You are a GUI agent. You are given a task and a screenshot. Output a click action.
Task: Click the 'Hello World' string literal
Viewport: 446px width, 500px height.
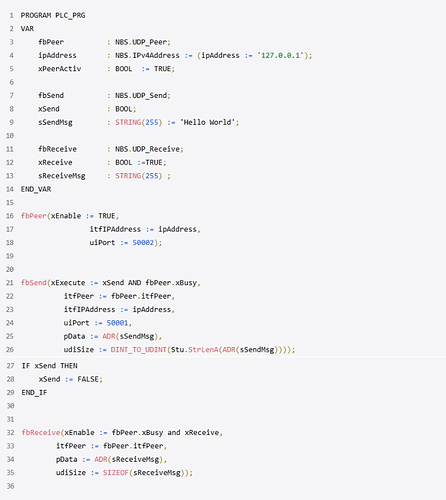pyautogui.click(x=207, y=122)
